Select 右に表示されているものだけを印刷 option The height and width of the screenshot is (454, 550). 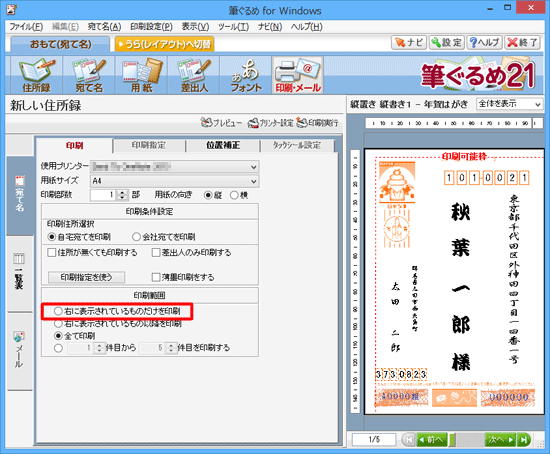pos(58,311)
